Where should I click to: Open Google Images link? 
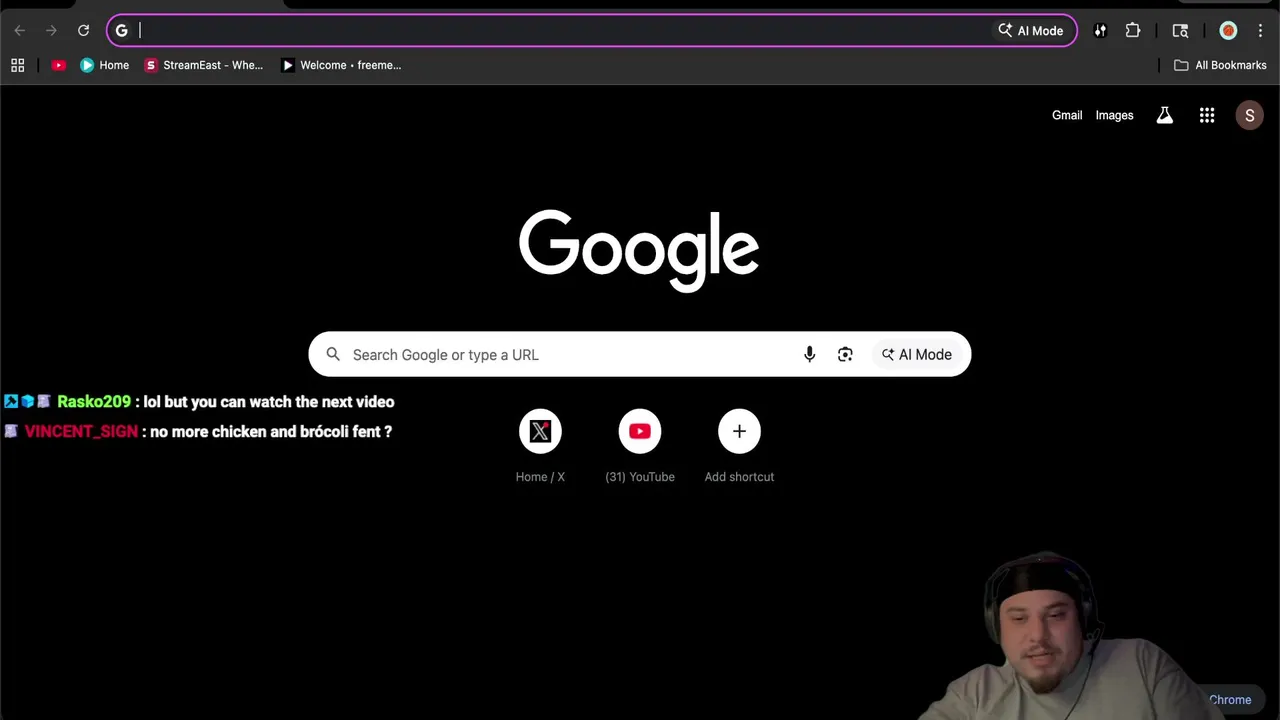pyautogui.click(x=1114, y=115)
